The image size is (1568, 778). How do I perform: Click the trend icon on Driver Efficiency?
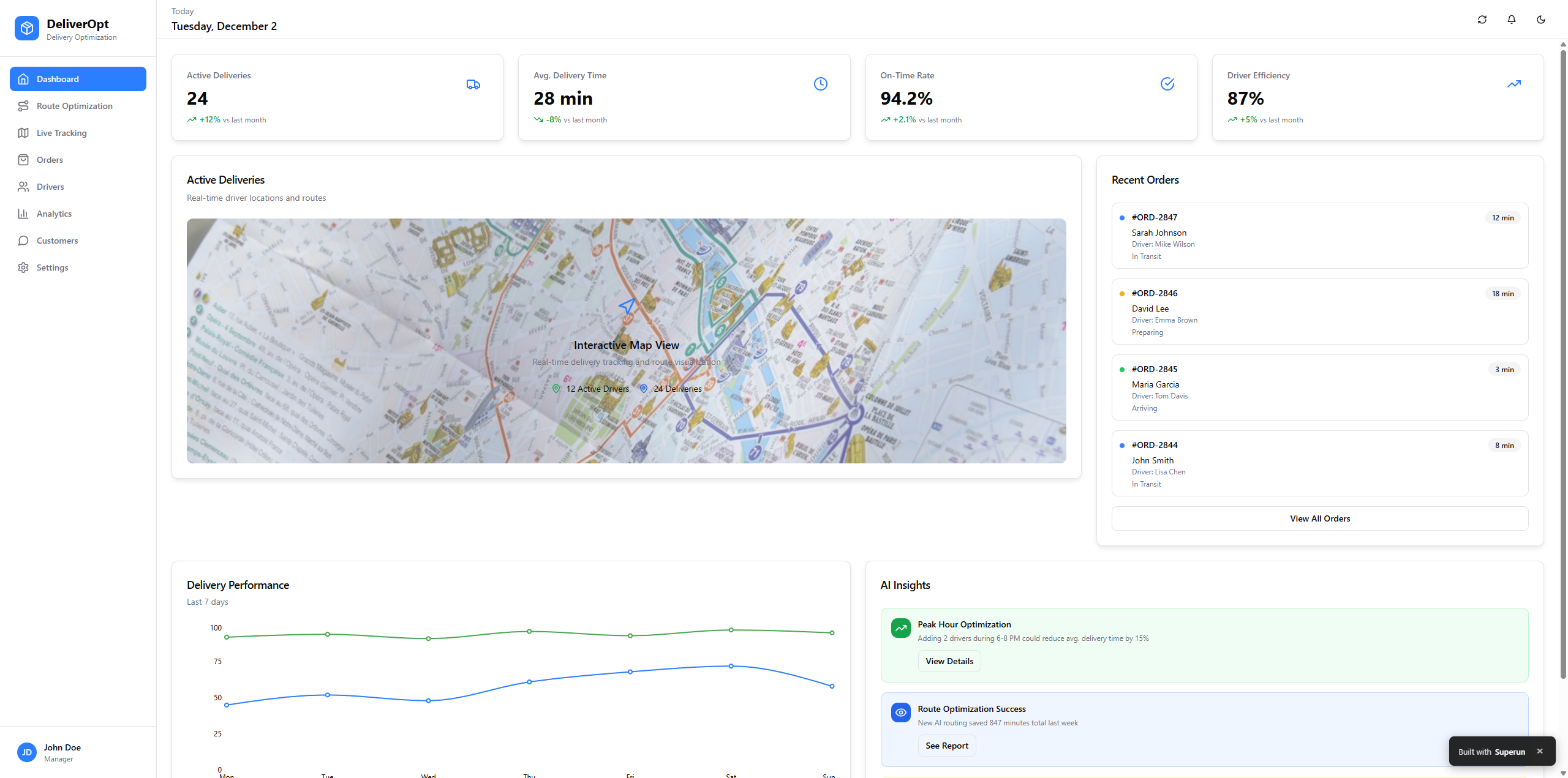(x=1513, y=84)
